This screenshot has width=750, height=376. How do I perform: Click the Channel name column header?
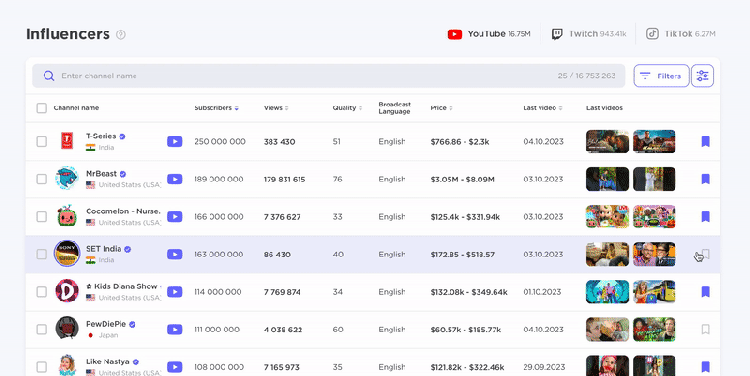point(76,108)
